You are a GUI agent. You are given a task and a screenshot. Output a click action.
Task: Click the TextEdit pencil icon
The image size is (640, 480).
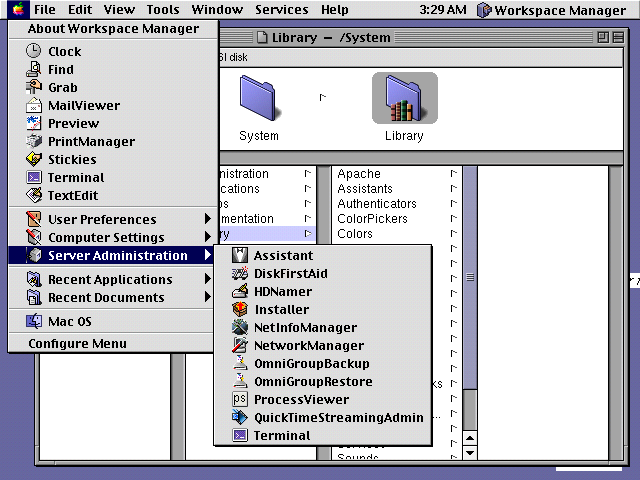click(x=33, y=195)
